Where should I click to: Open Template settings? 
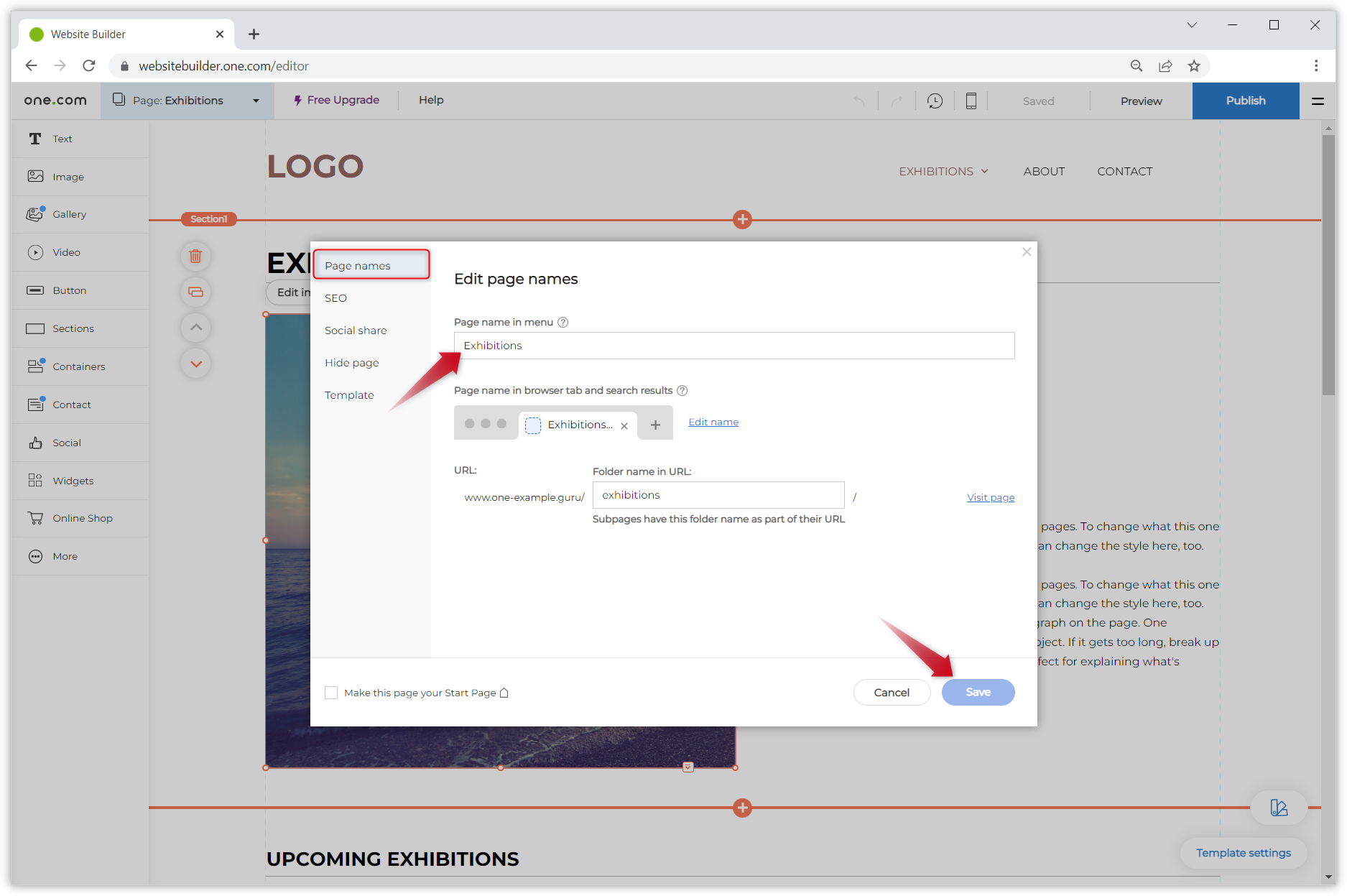[1243, 853]
